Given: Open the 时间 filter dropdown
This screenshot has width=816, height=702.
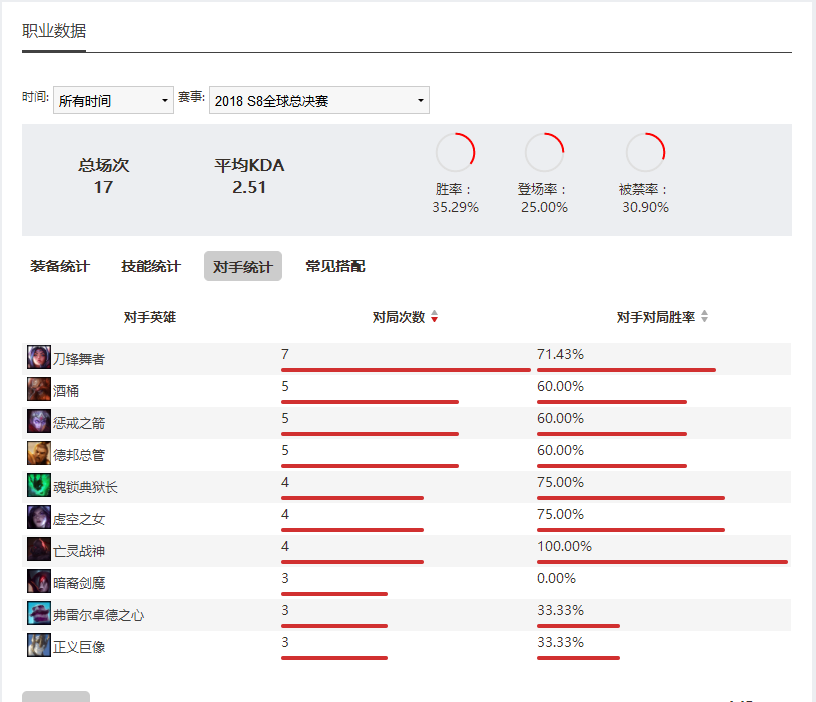Looking at the screenshot, I should [112, 100].
